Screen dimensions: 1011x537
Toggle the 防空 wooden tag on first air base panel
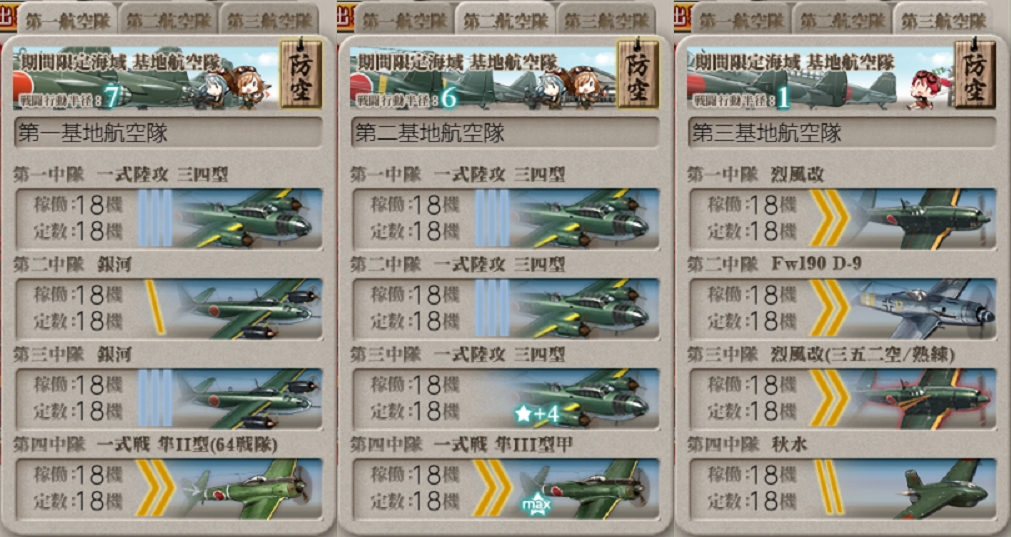300,73
